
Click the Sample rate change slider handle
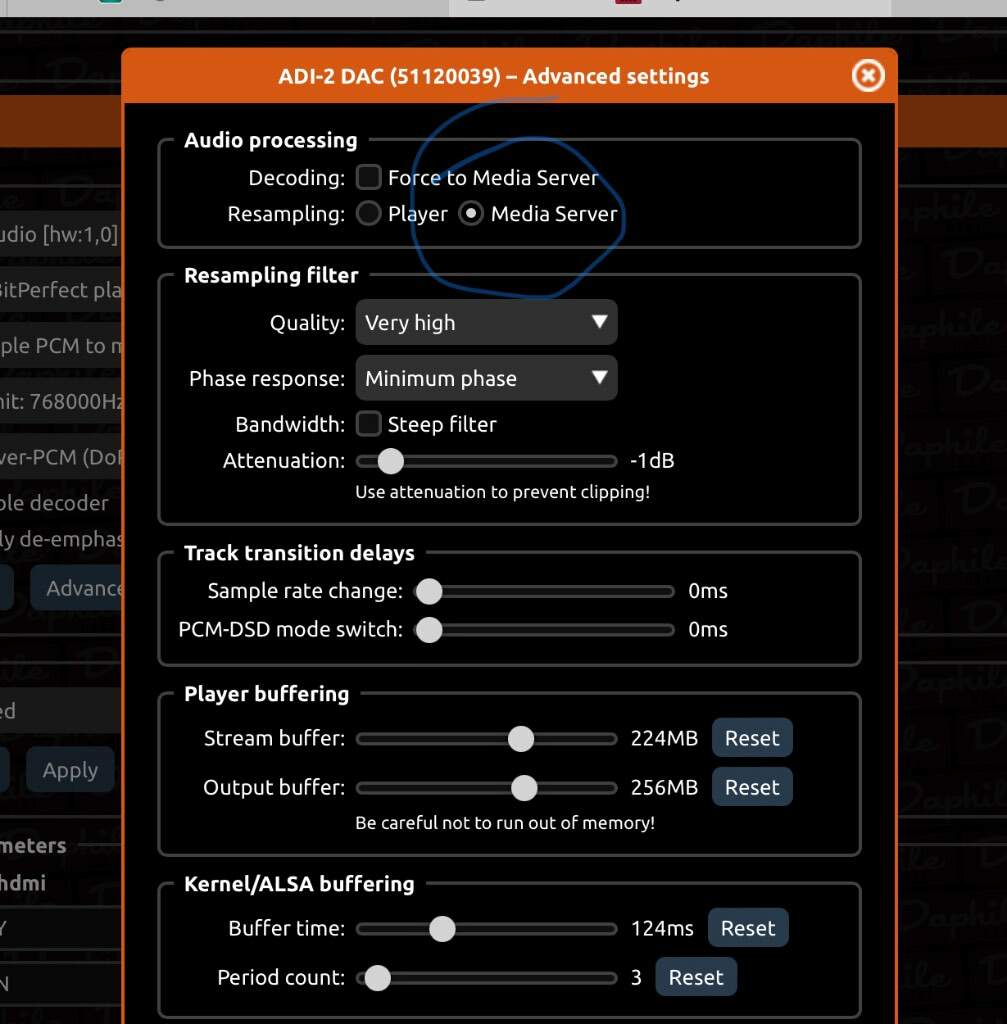point(429,592)
